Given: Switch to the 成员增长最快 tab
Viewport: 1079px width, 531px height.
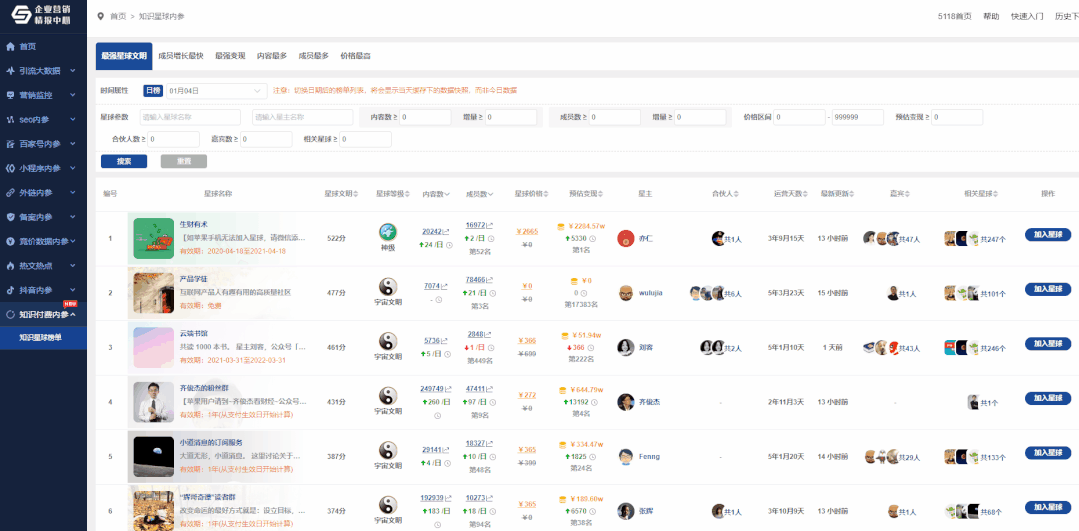Looking at the screenshot, I should (x=180, y=56).
